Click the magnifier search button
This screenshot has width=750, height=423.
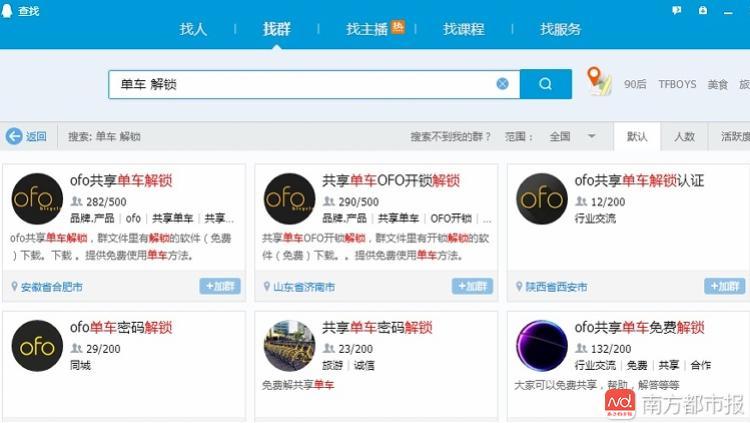(545, 84)
